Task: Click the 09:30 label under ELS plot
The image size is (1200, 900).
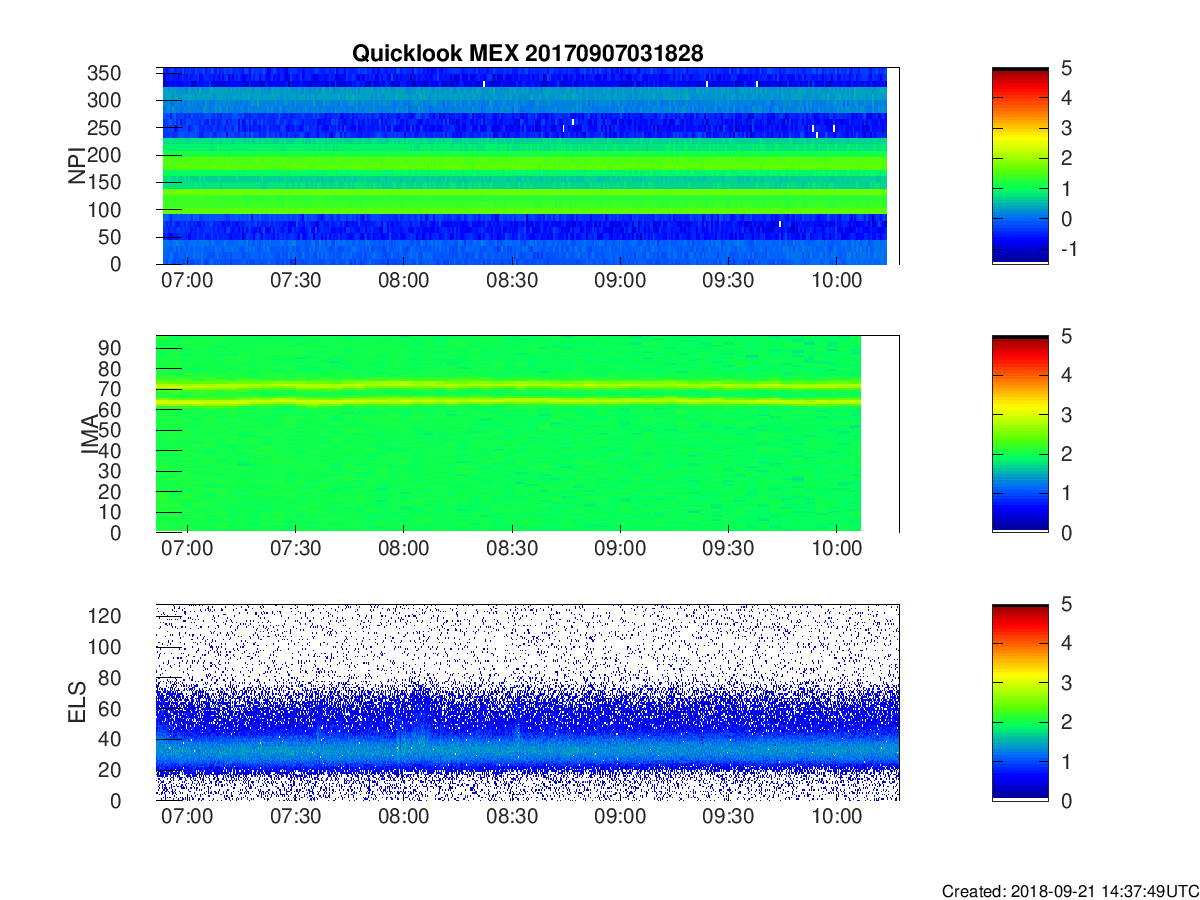Action: 728,817
